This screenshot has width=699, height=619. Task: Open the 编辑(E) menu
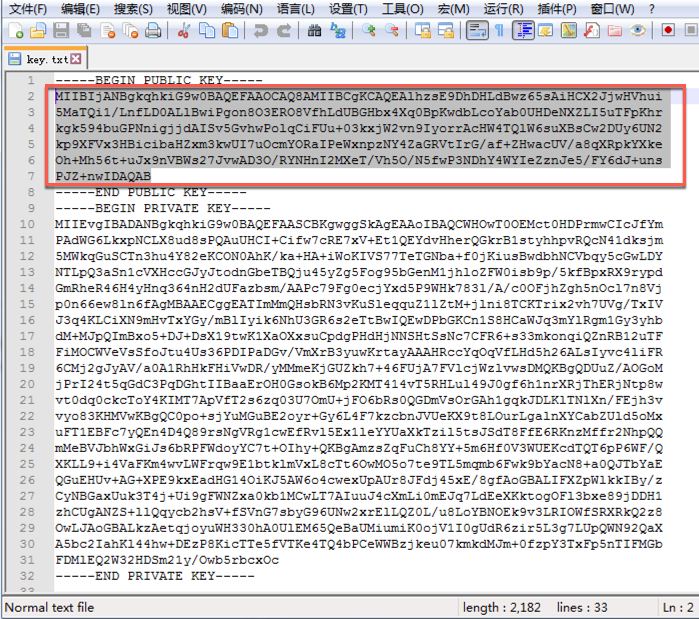[80, 8]
